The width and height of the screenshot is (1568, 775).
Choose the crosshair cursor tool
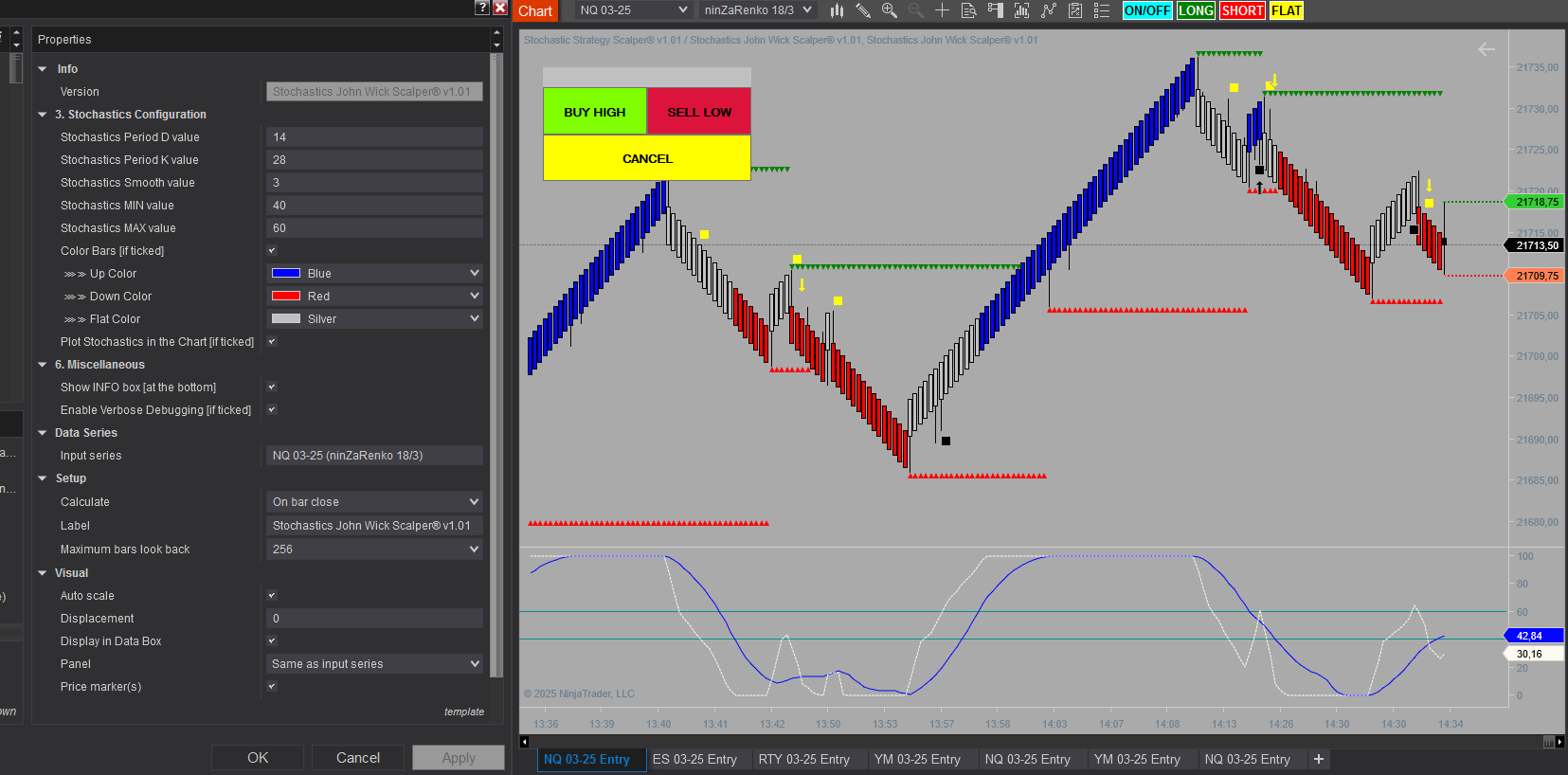pyautogui.click(x=942, y=10)
